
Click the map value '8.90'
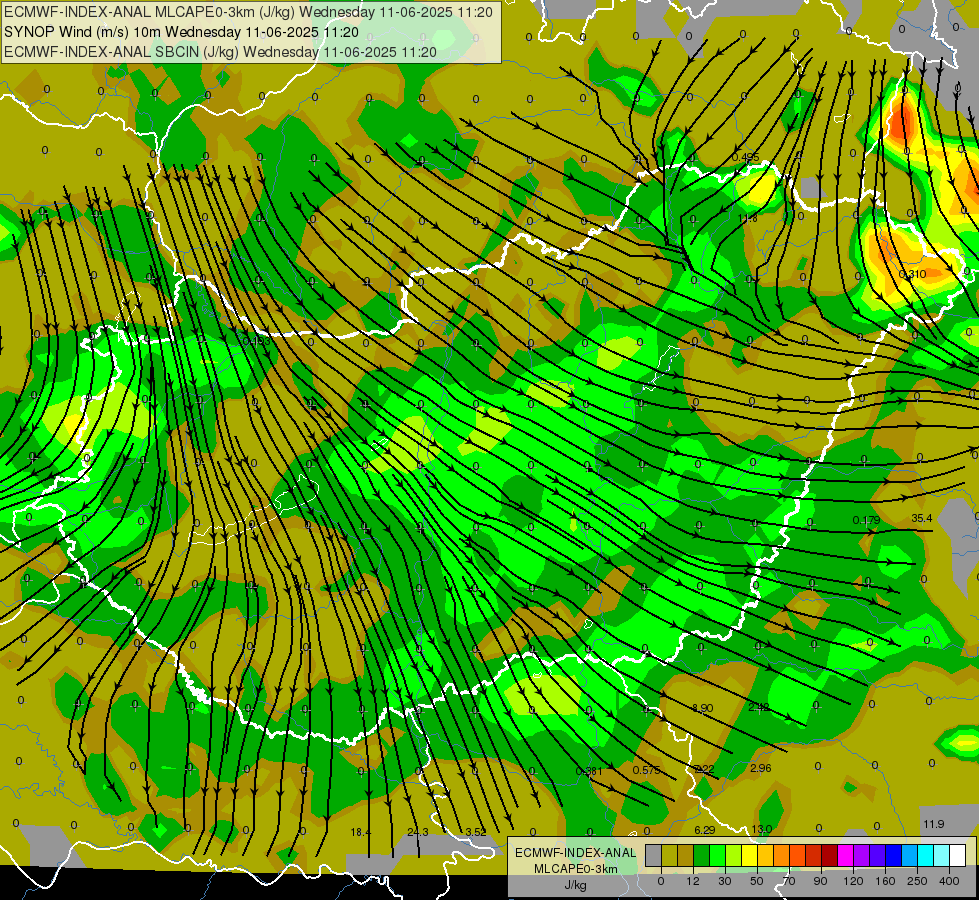(x=702, y=708)
